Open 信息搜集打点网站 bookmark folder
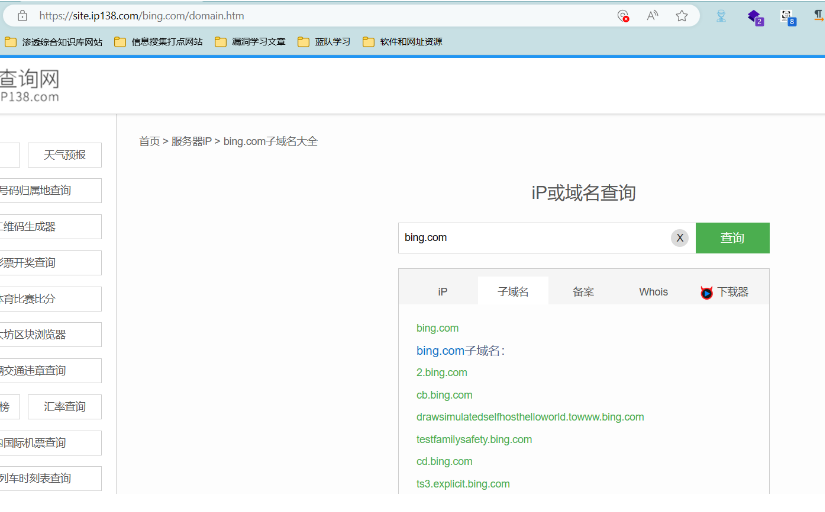Screen dimensions: 825x512 pos(158,42)
